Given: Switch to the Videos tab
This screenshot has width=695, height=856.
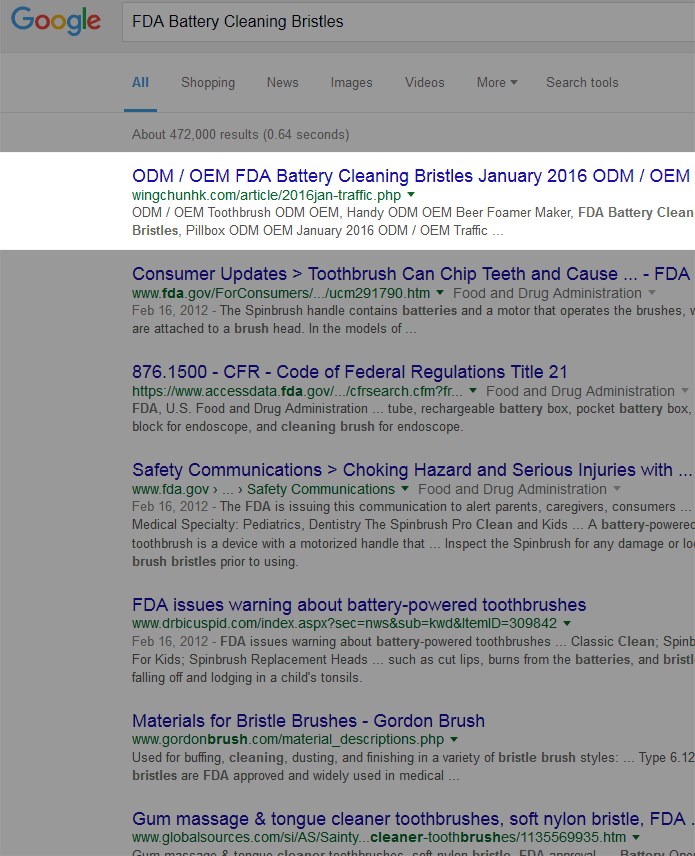Looking at the screenshot, I should pos(425,82).
